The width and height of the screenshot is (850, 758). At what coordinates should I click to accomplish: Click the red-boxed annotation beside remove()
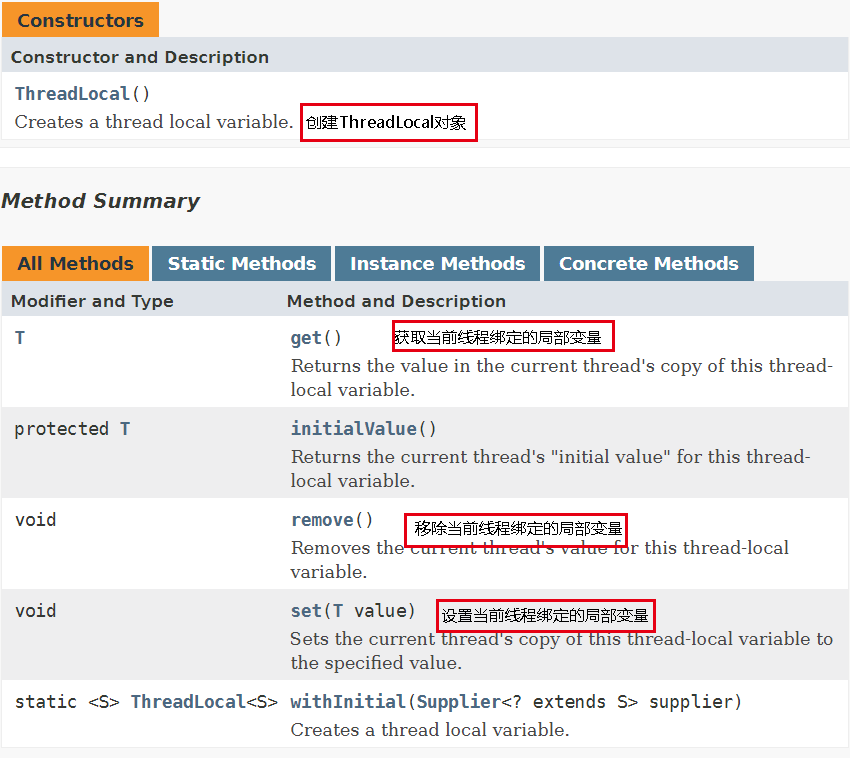[516, 529]
